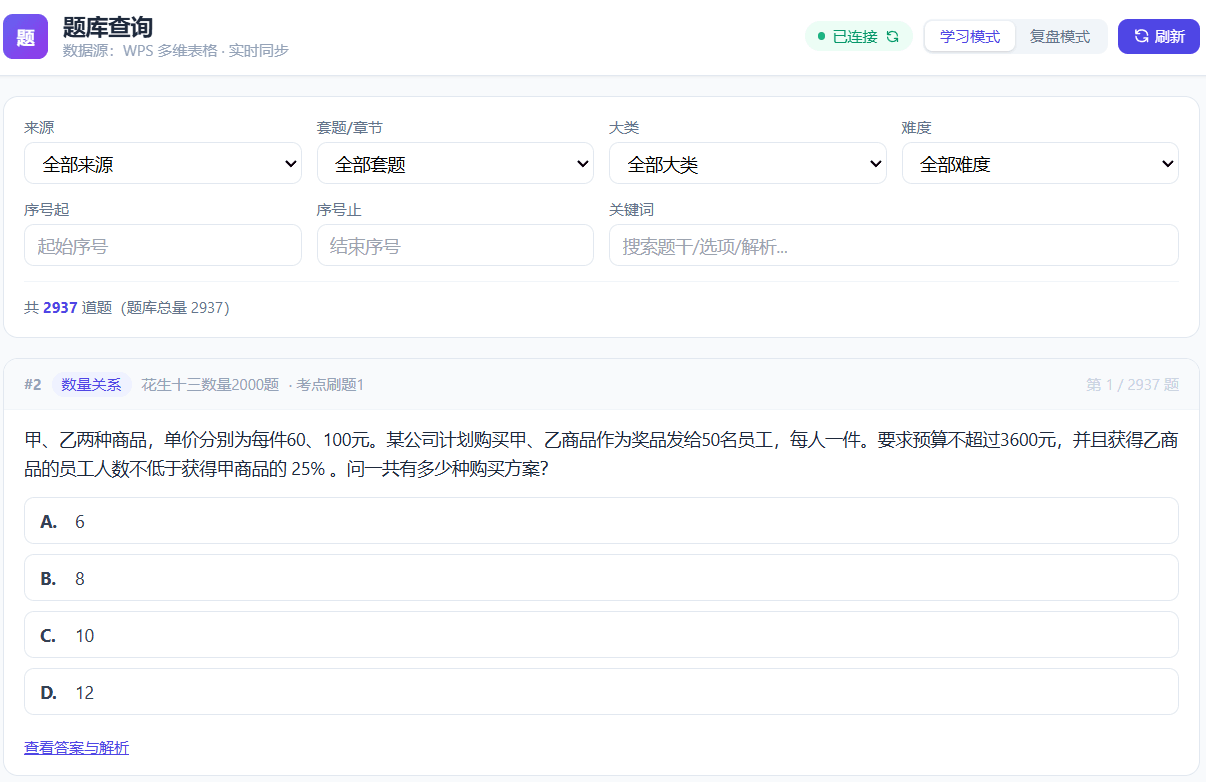Click the green connected status dot

point(822,37)
